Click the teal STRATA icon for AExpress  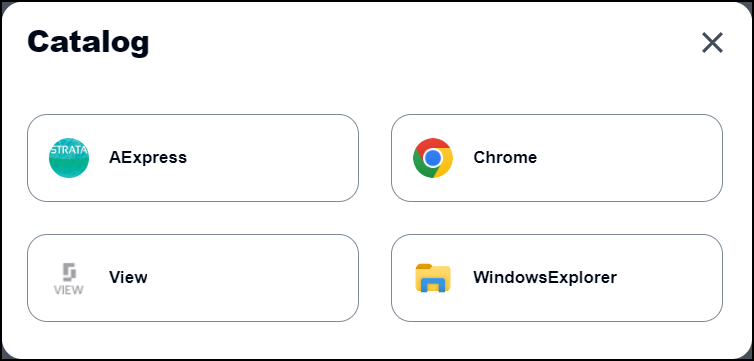pos(69,158)
